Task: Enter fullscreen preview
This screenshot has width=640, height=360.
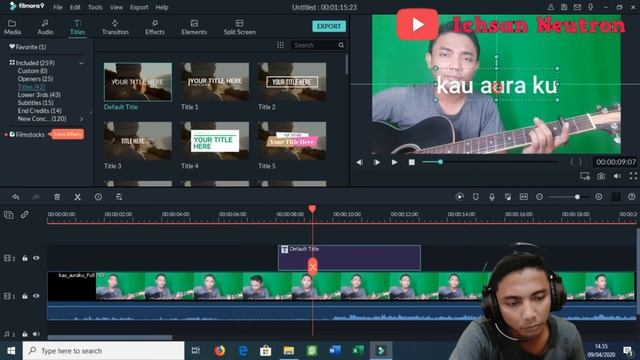Action: point(633,176)
